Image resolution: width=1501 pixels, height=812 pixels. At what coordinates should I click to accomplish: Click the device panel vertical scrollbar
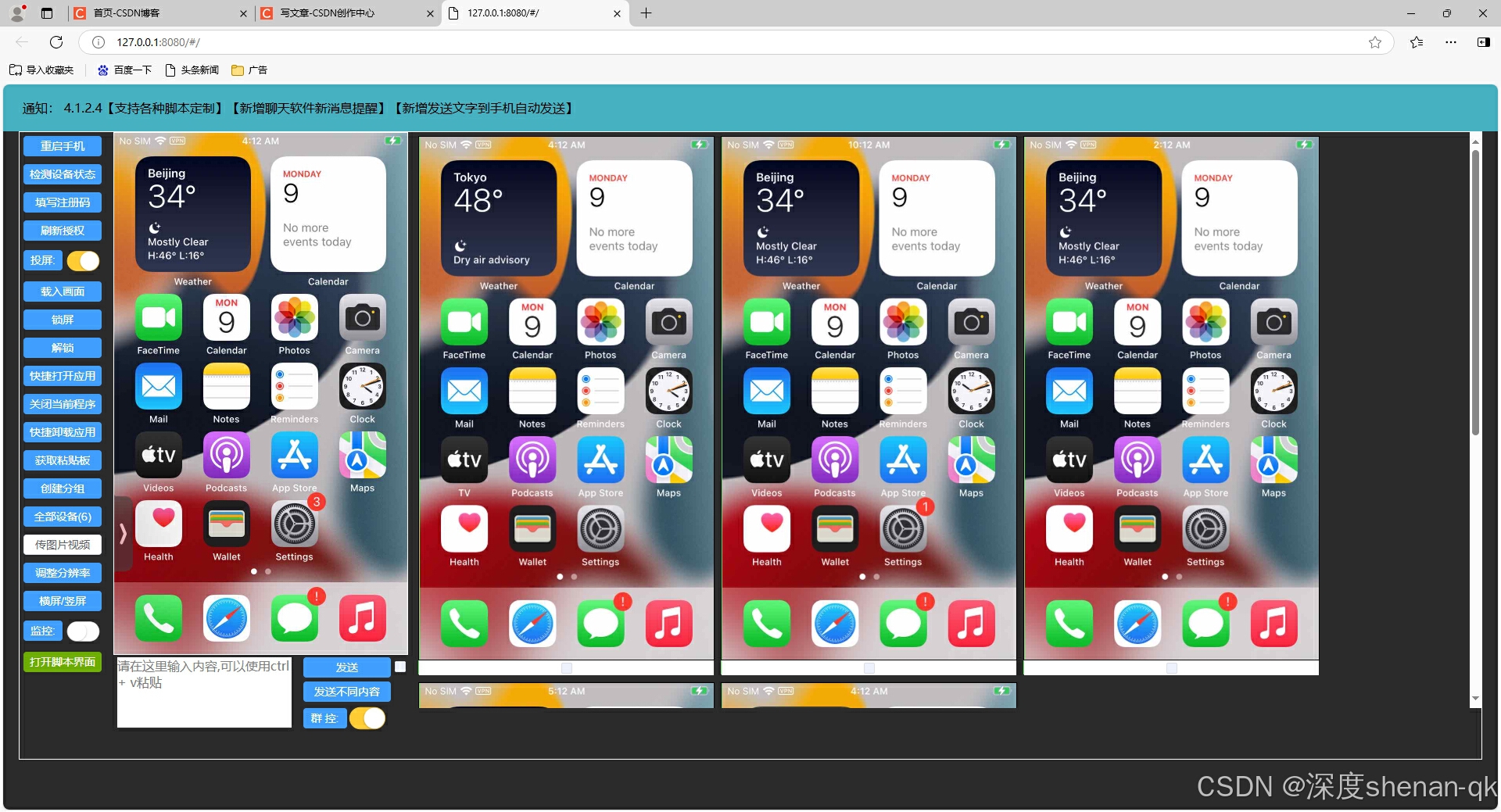click(1475, 293)
